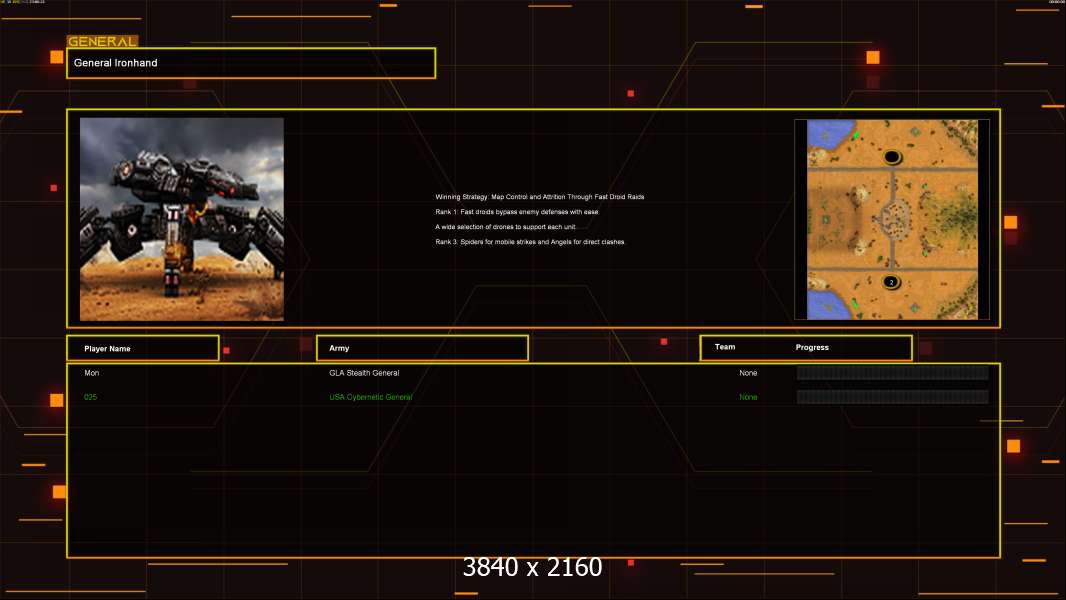Click the Winning Strategy description line
Viewport: 1066px width, 600px height.
pyautogui.click(x=540, y=196)
